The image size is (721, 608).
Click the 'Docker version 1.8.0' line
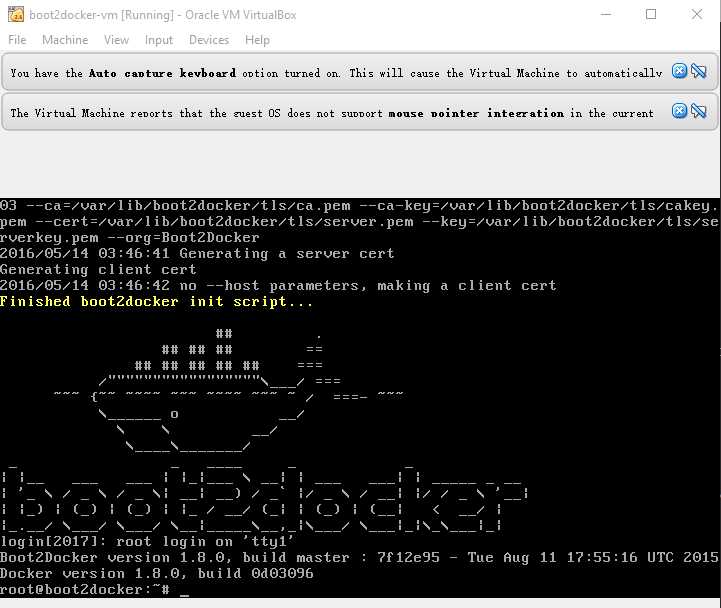point(157,574)
